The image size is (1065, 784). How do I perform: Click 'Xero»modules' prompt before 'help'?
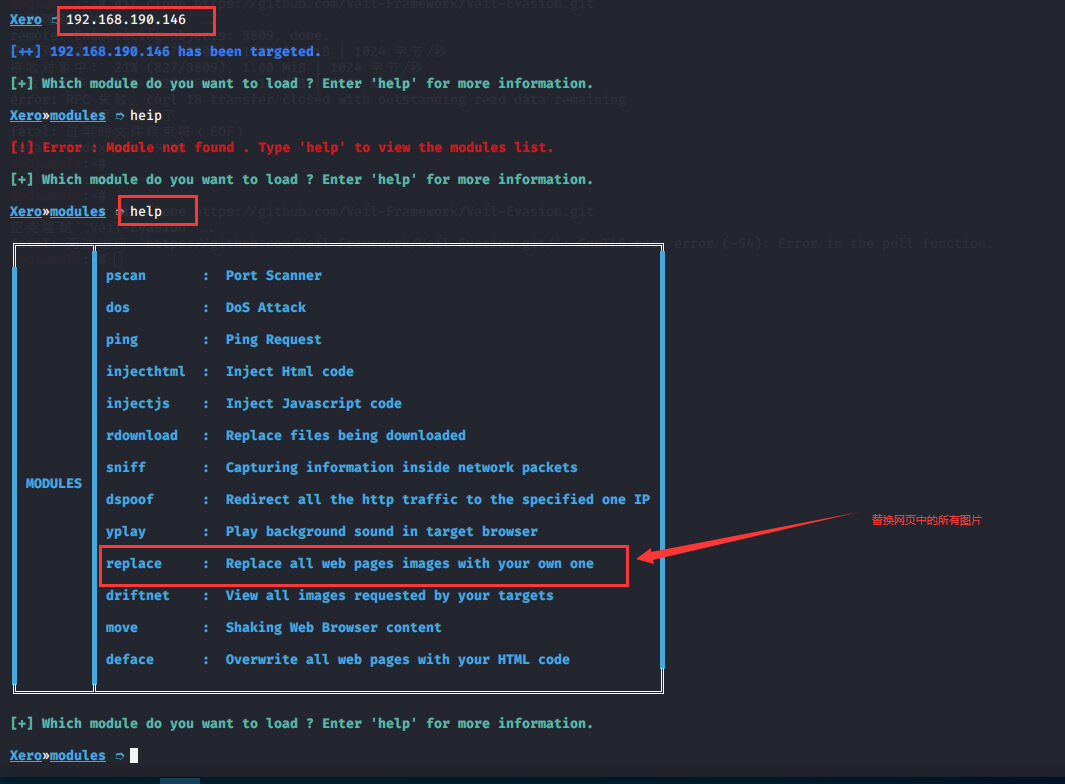[x=58, y=212]
